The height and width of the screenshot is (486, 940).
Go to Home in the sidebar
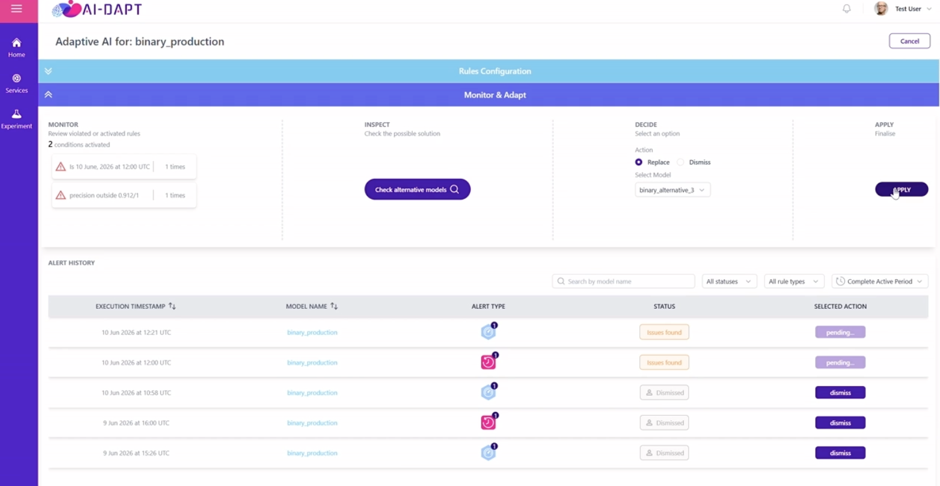[17, 47]
